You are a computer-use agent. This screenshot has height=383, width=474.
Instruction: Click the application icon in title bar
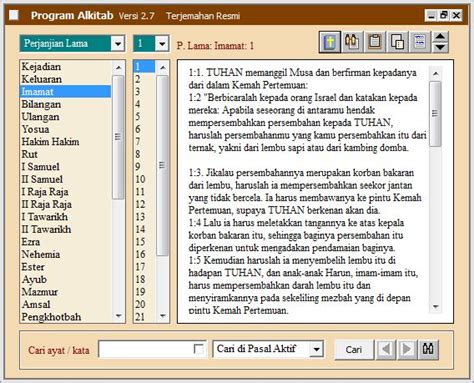[x=14, y=15]
